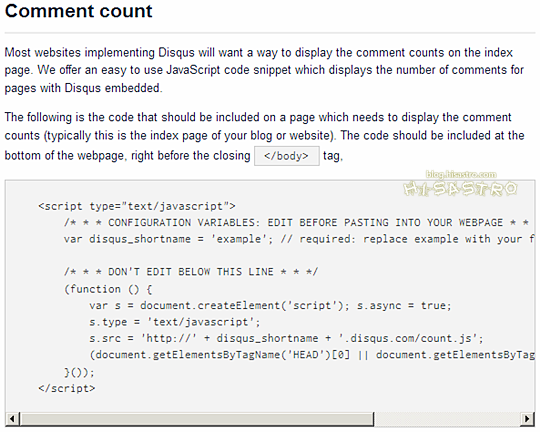This screenshot has height=432, width=540.
Task: Click the getElementsByTagName('HEAD') line
Action: pos(312,355)
